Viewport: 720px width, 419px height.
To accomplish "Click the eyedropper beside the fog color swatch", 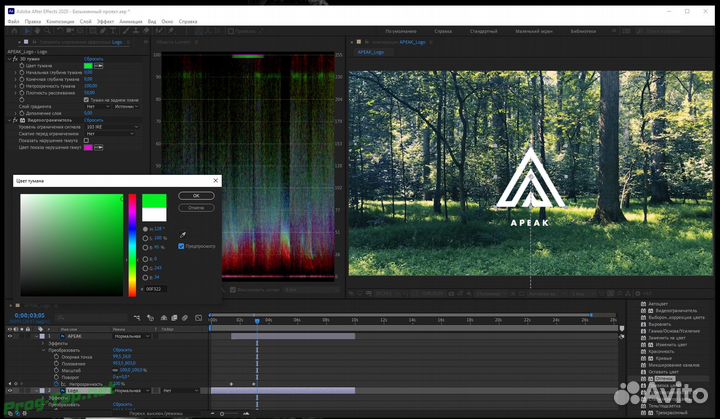I will pyautogui.click(x=100, y=66).
